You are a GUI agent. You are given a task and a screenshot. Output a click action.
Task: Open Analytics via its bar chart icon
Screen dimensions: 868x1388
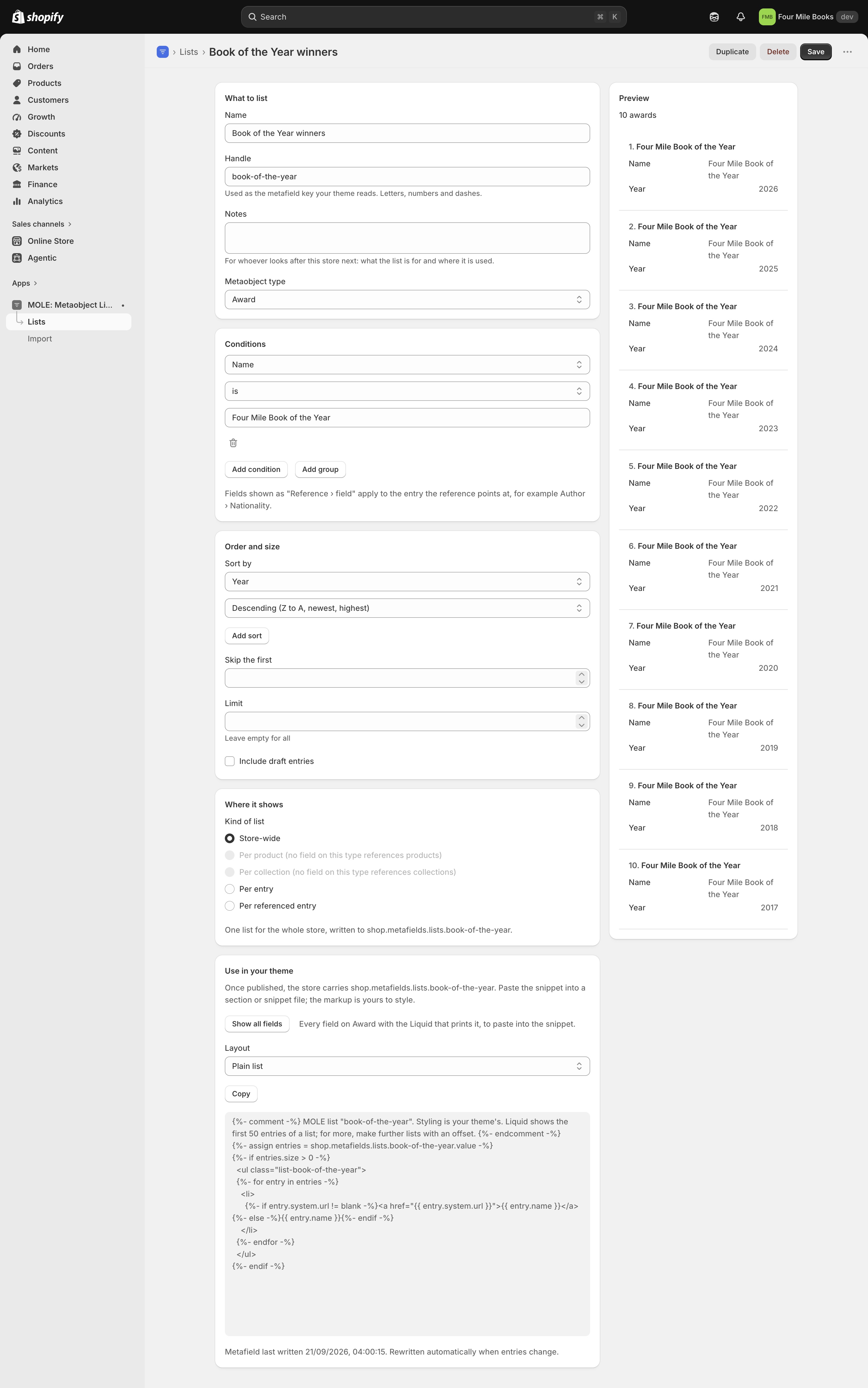(17, 201)
